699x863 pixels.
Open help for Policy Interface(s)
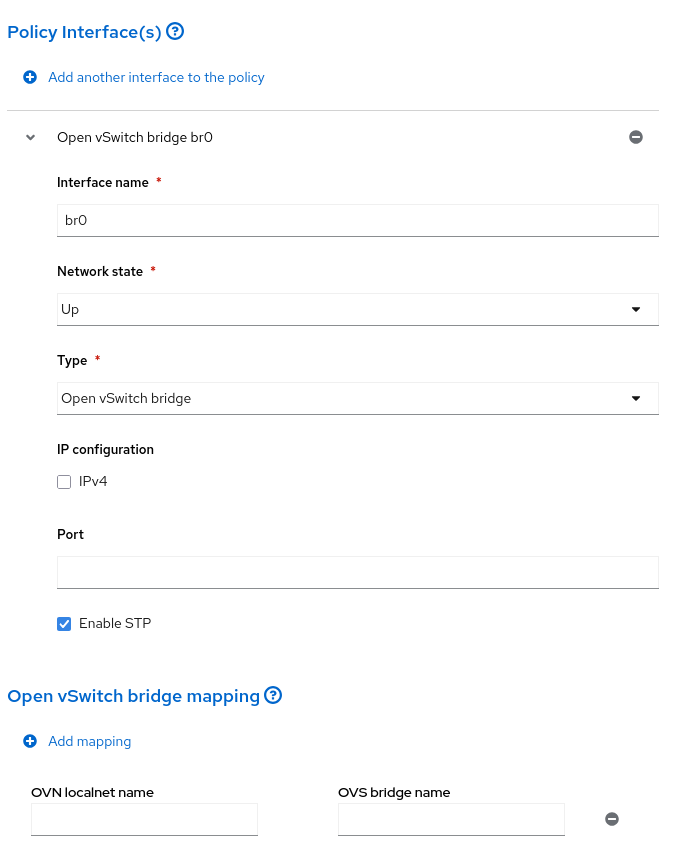175,32
